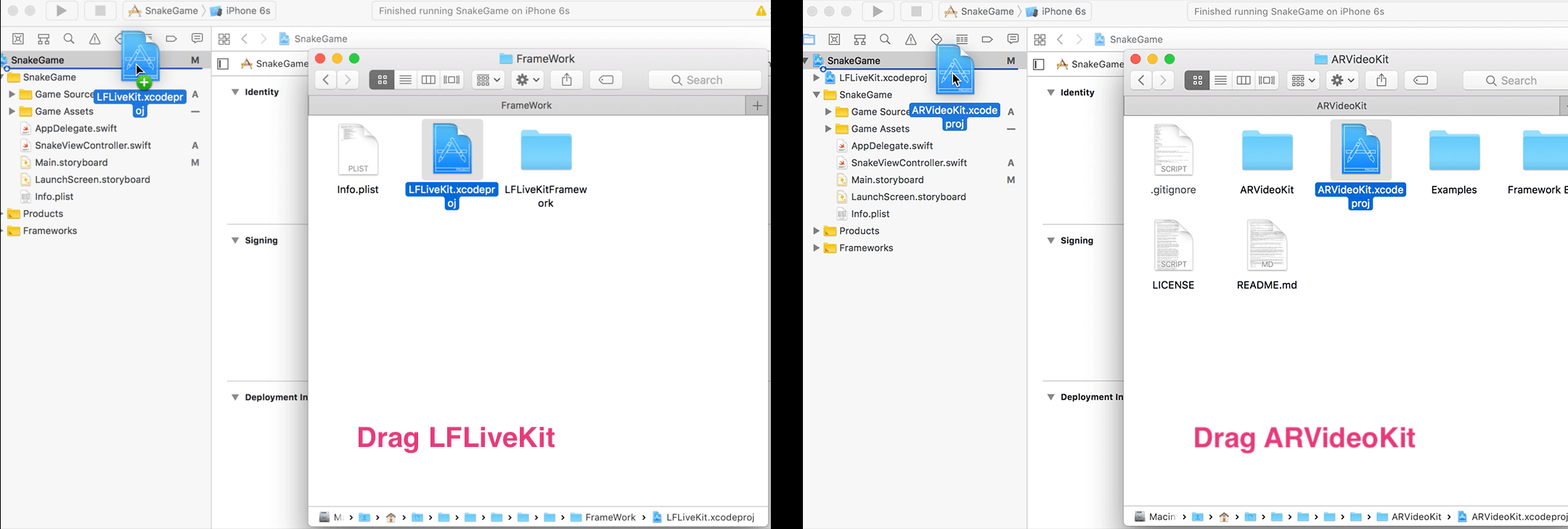Enable column view in ARVideoKit Finder window
The image size is (1568, 529).
(x=1244, y=81)
